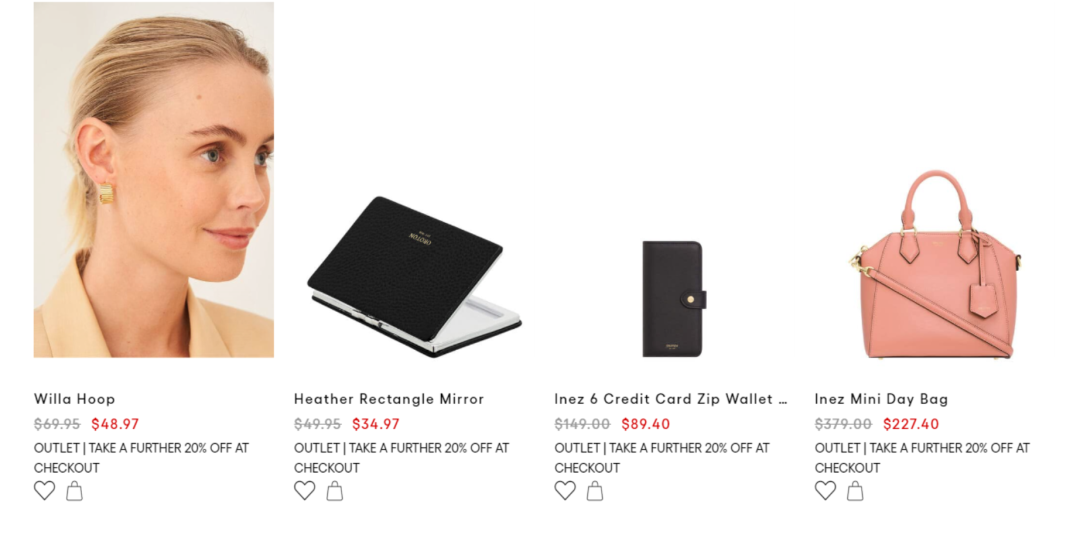Screen dimensions: 1080x535
Task: View the pink Mini Day Bag image
Action: point(935,264)
